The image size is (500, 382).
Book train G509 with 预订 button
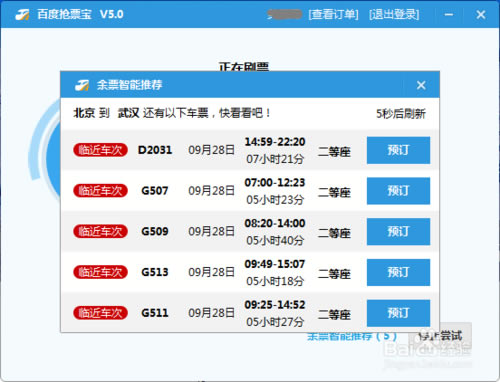click(398, 232)
